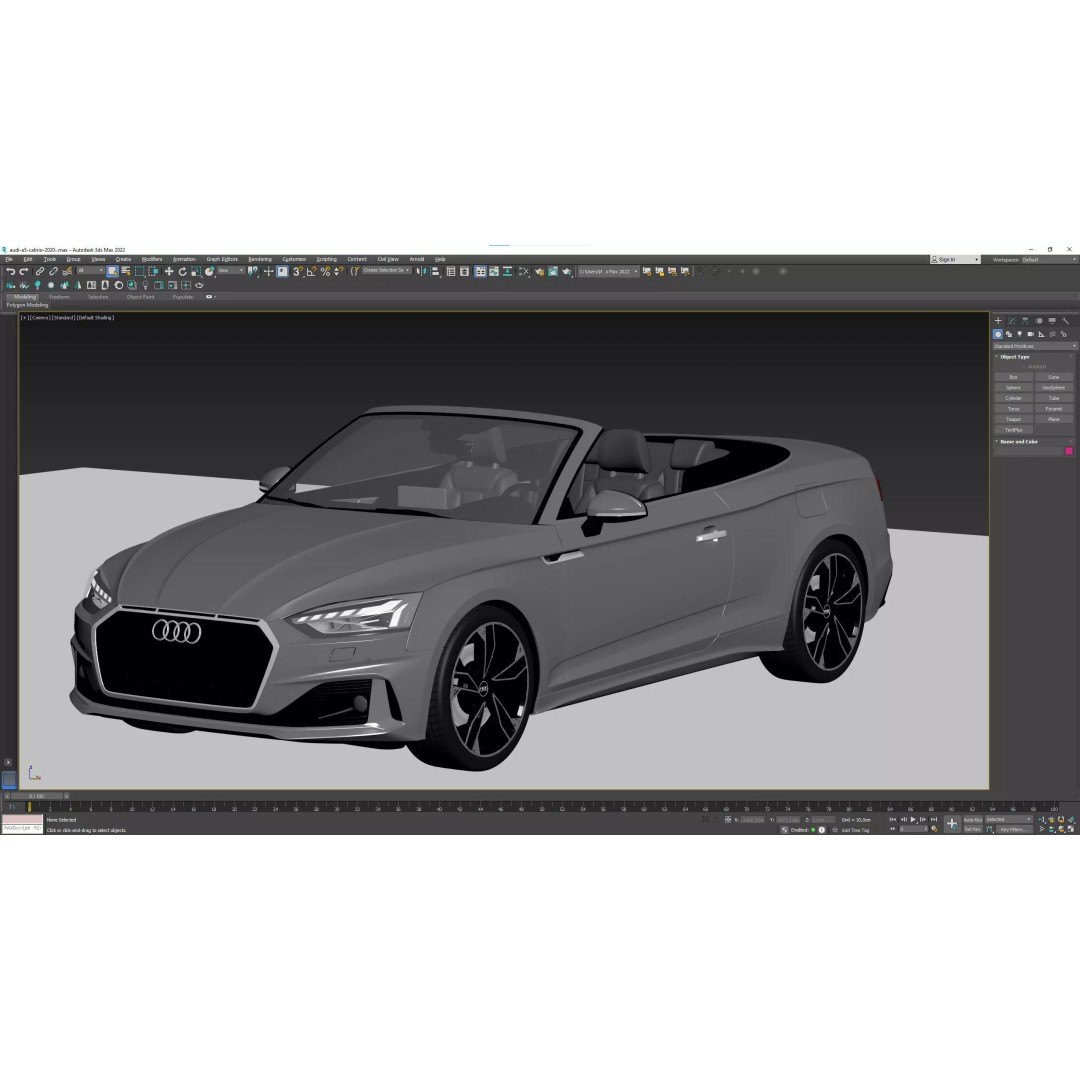Viewport: 1080px width, 1080px height.
Task: Toggle the Spinner Snap icon
Action: [338, 271]
